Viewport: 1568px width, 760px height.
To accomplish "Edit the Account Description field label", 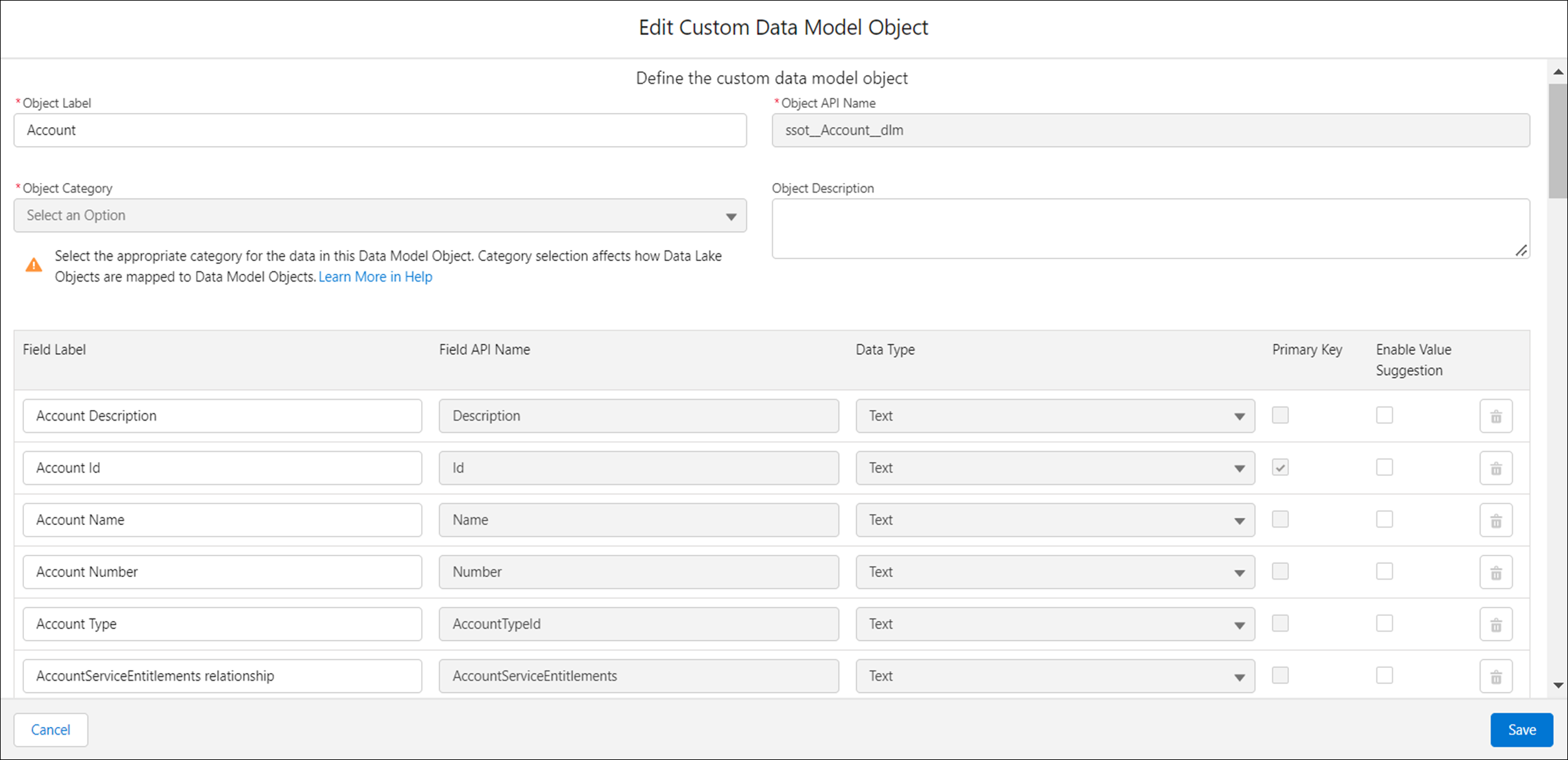I will tap(222, 416).
